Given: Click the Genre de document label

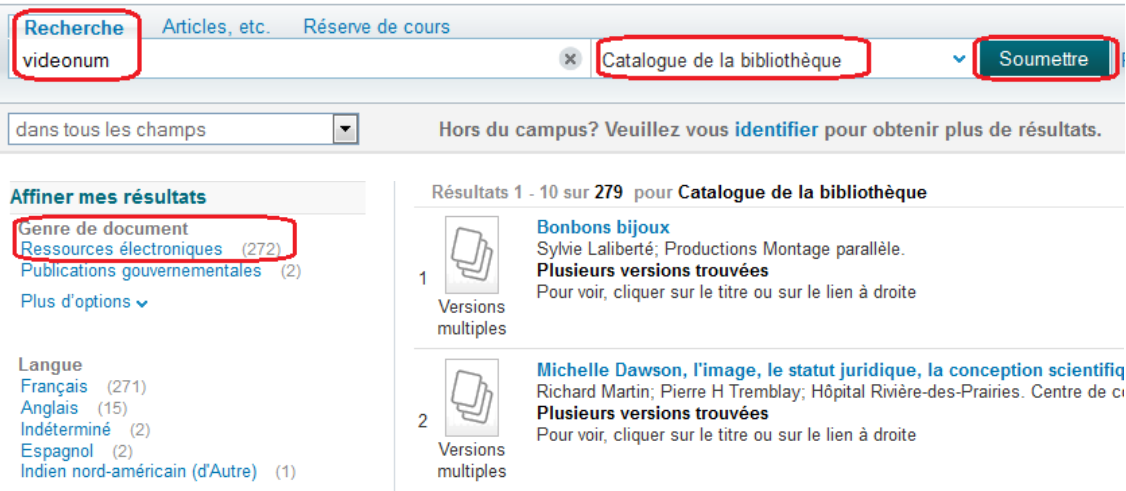Looking at the screenshot, I should click(x=103, y=228).
